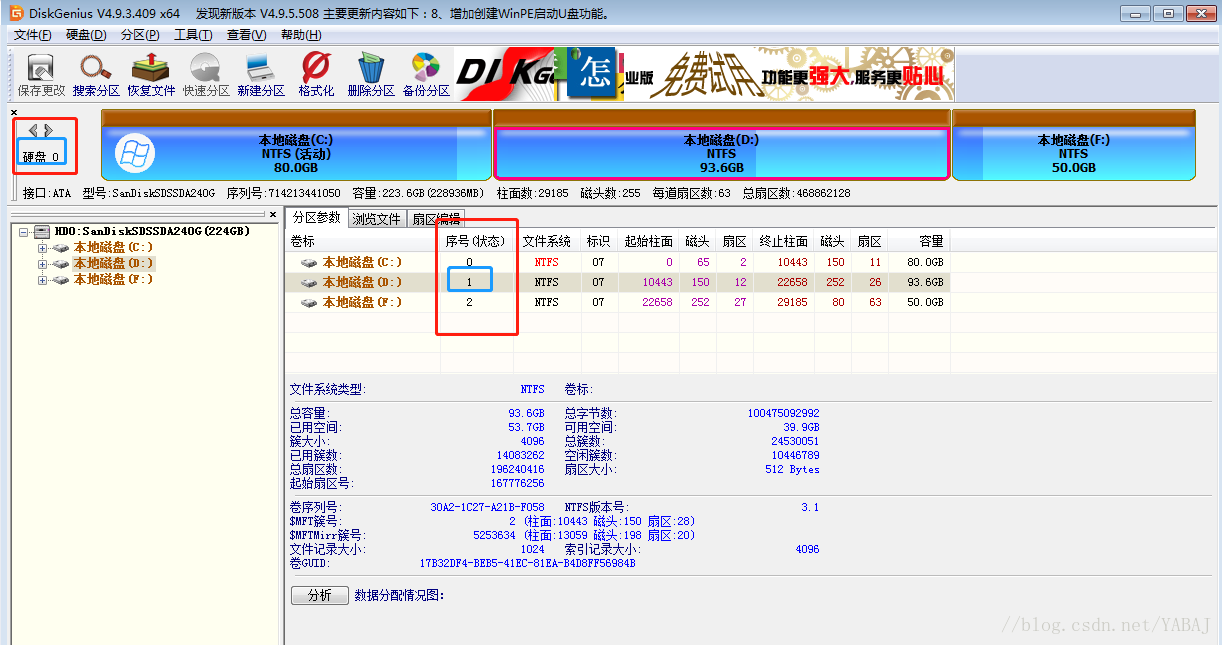
Task: Click the Windows logo on C: partition bar
Action: point(134,153)
